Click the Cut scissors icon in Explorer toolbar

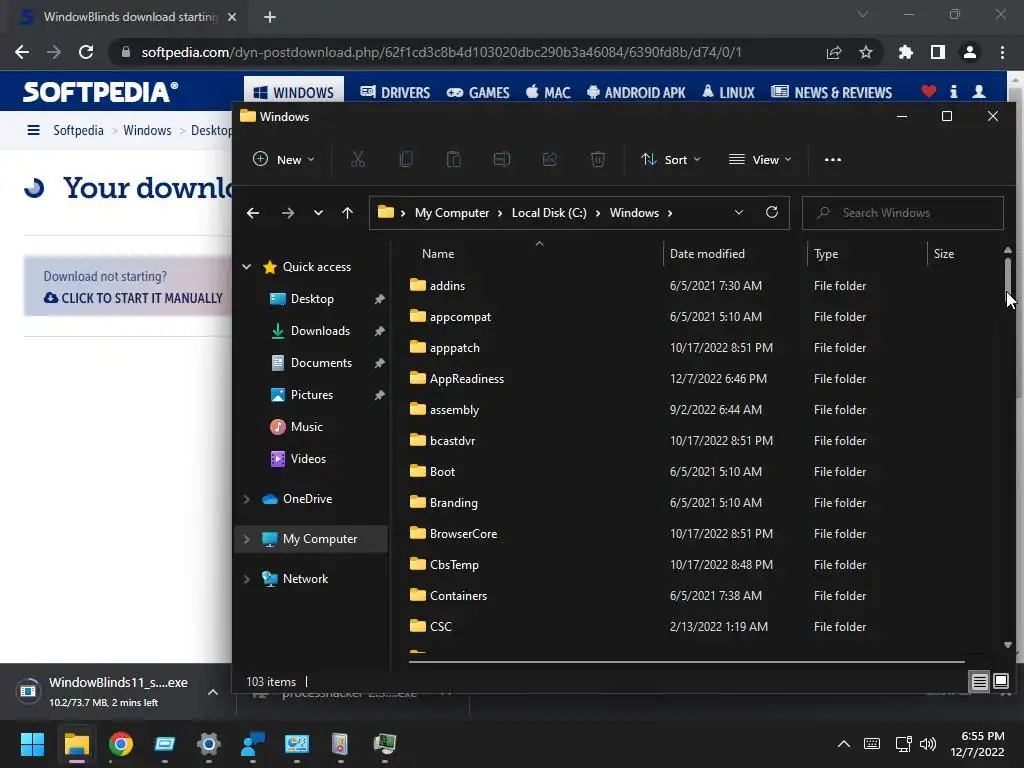pos(357,159)
